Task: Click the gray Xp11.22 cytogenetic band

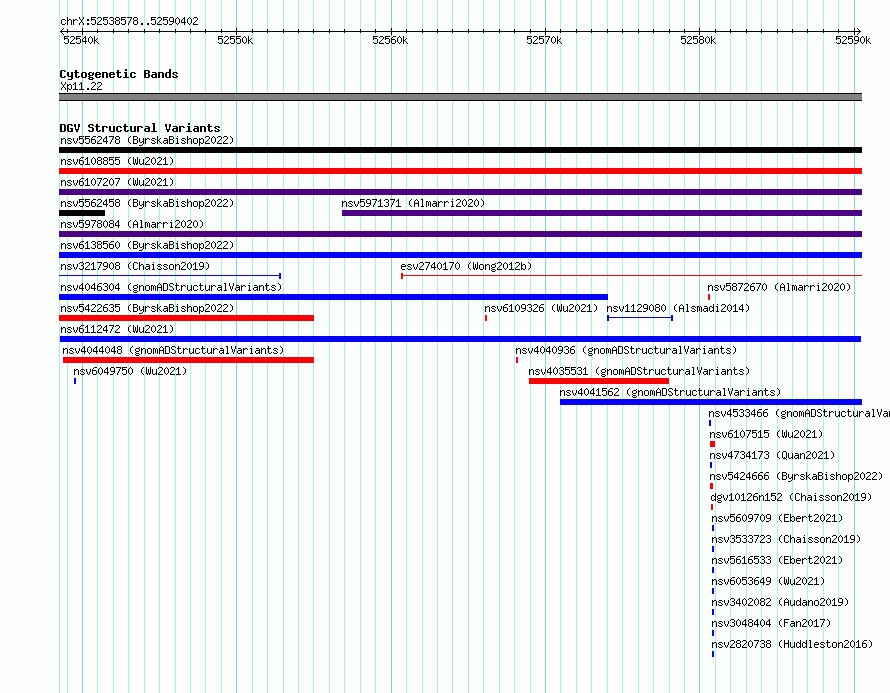Action: tap(460, 97)
